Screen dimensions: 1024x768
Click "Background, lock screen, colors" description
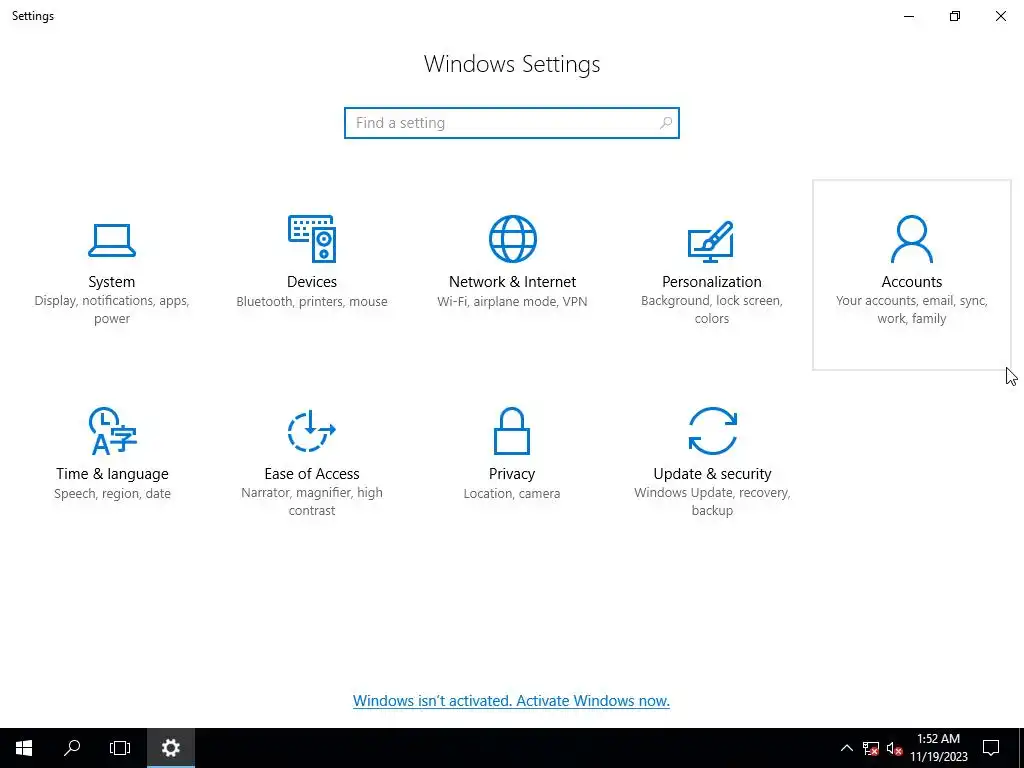point(712,310)
